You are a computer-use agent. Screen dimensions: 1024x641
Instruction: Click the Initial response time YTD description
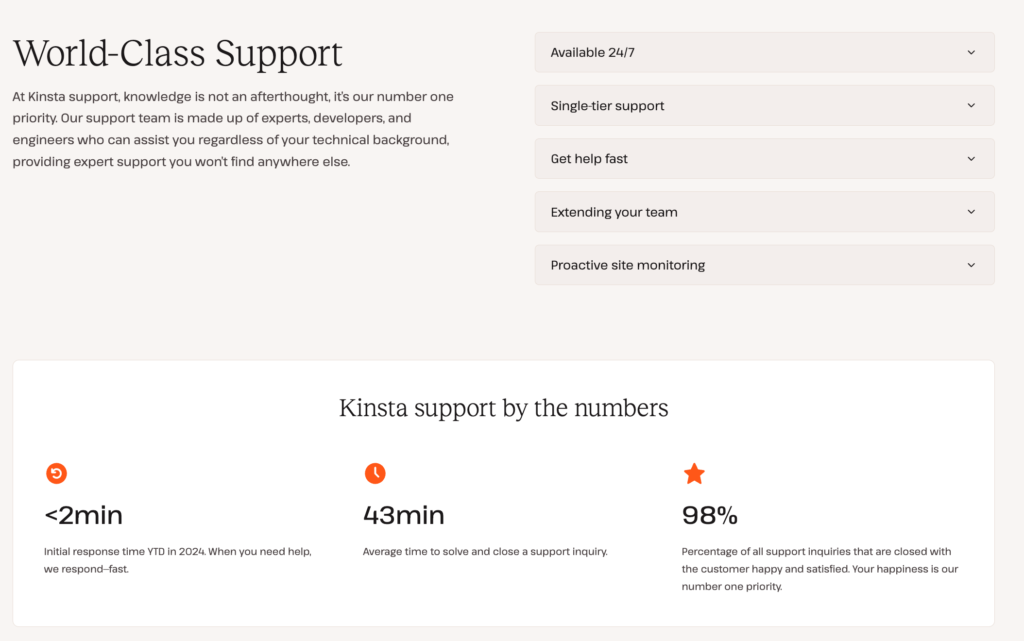click(x=178, y=560)
